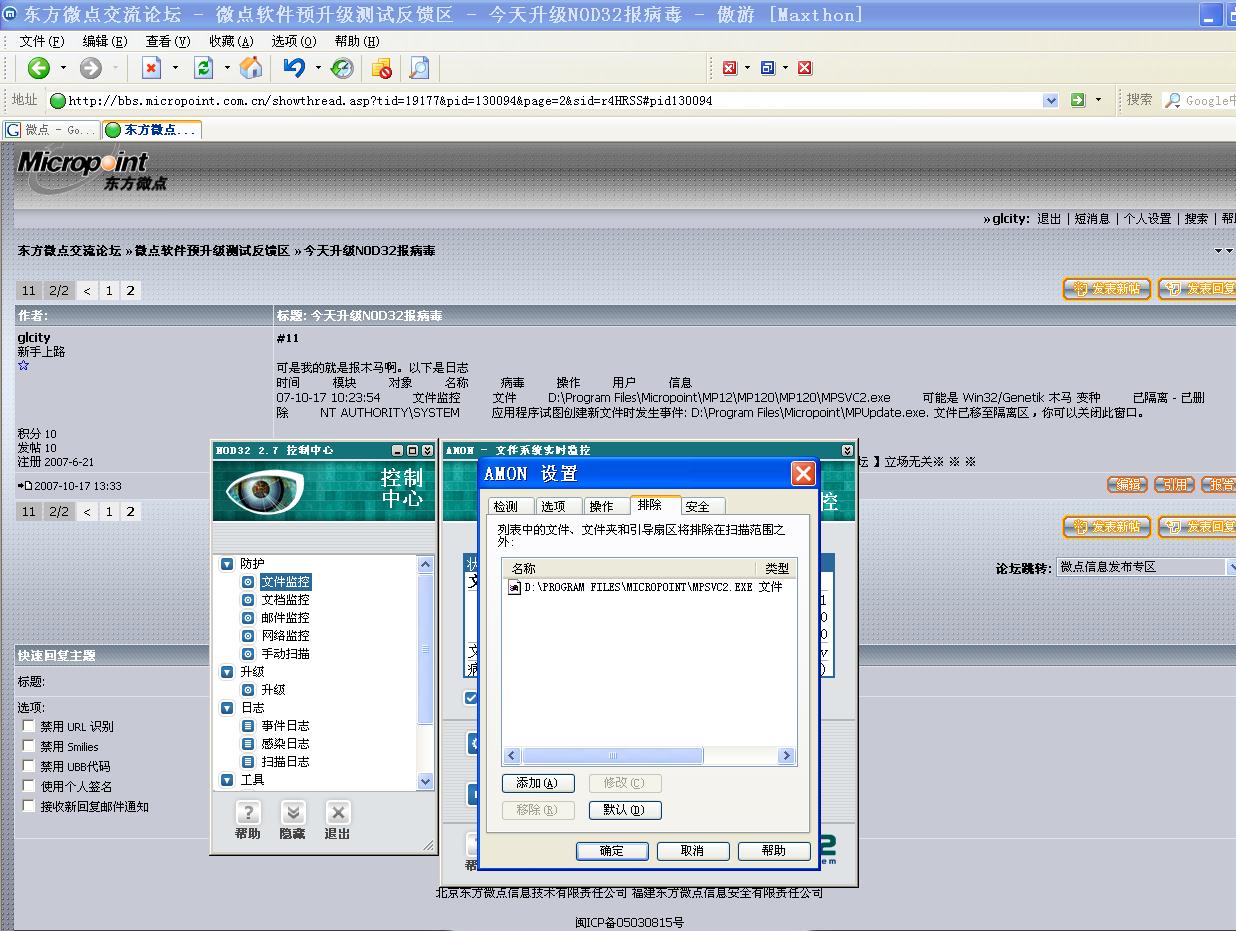Click the roll-up chevron on AMON window title
The height and width of the screenshot is (931, 1236).
click(x=848, y=451)
